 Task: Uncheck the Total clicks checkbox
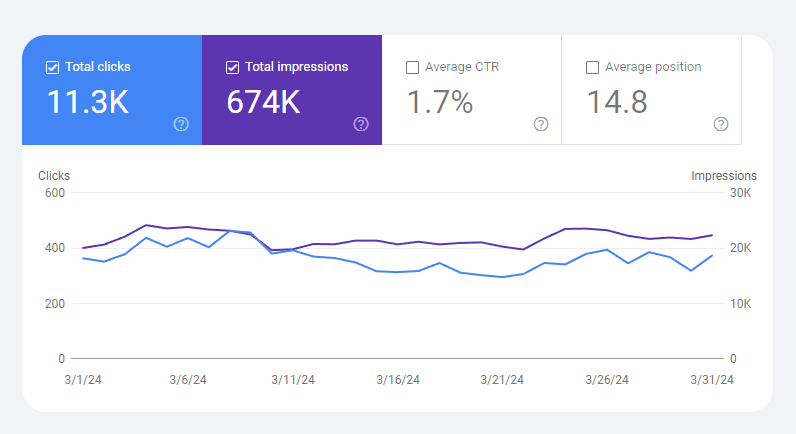[53, 68]
